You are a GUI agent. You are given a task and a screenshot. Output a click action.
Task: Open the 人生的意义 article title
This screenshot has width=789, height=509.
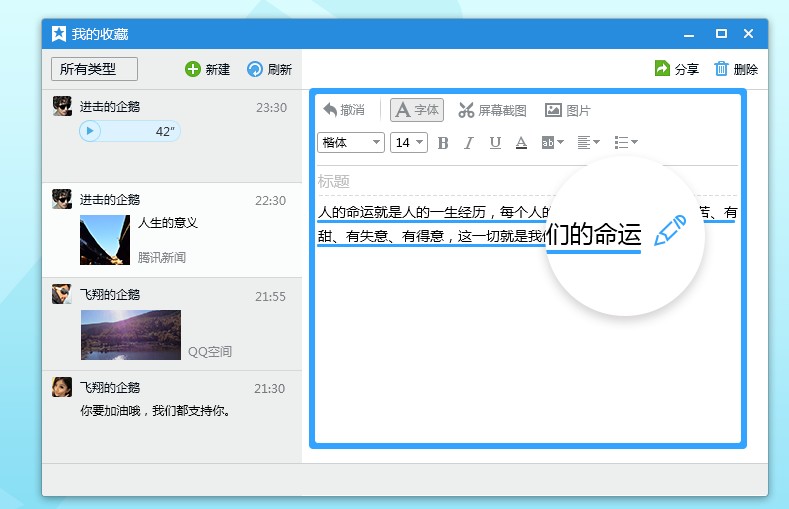[168, 222]
